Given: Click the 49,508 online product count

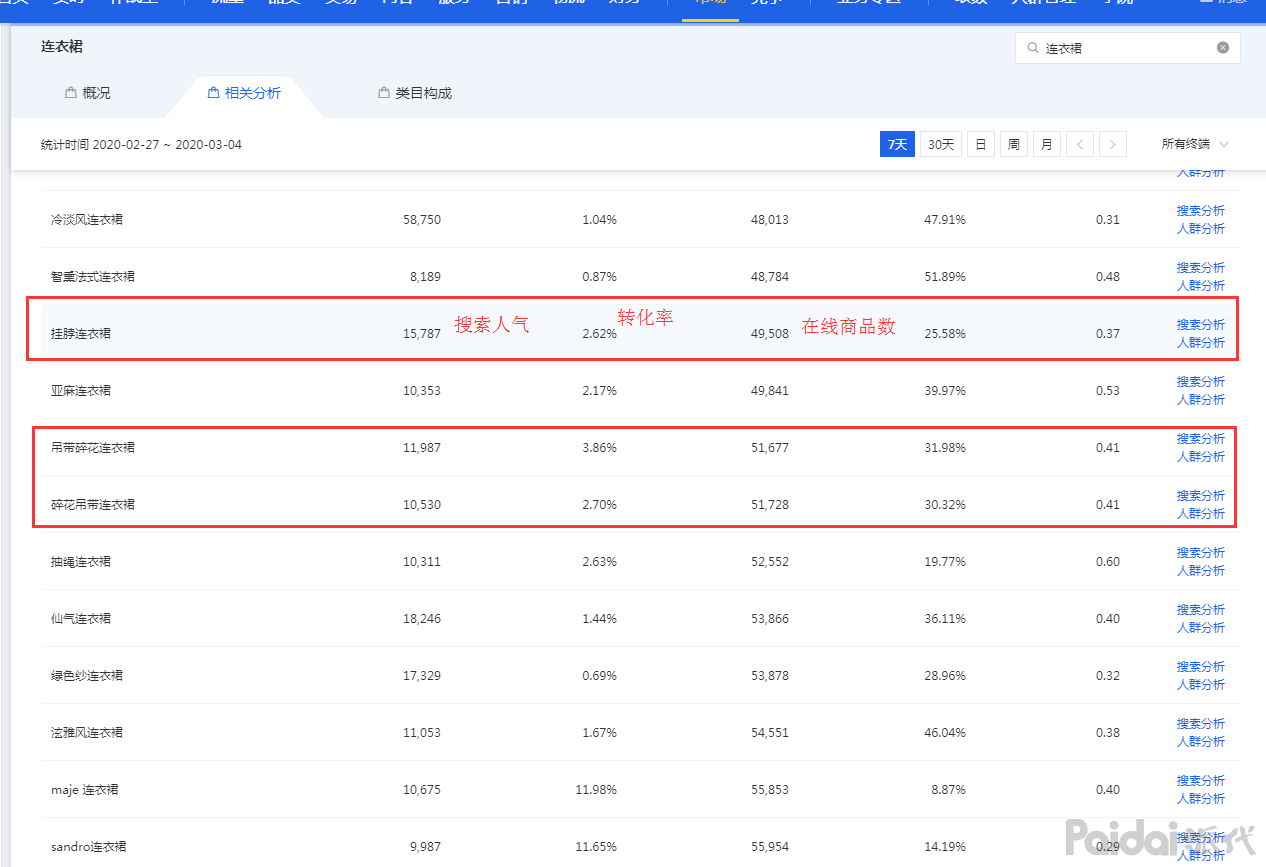Looking at the screenshot, I should click(x=769, y=333).
